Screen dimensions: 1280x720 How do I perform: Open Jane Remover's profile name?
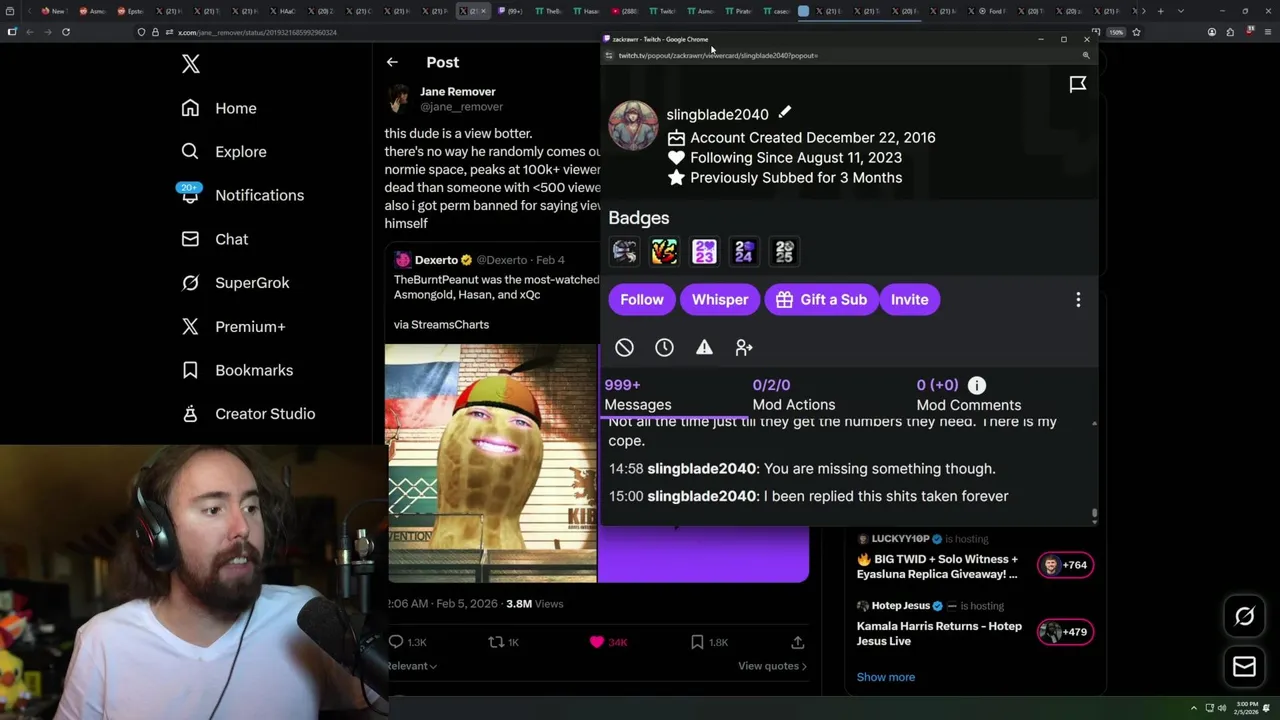(x=457, y=91)
